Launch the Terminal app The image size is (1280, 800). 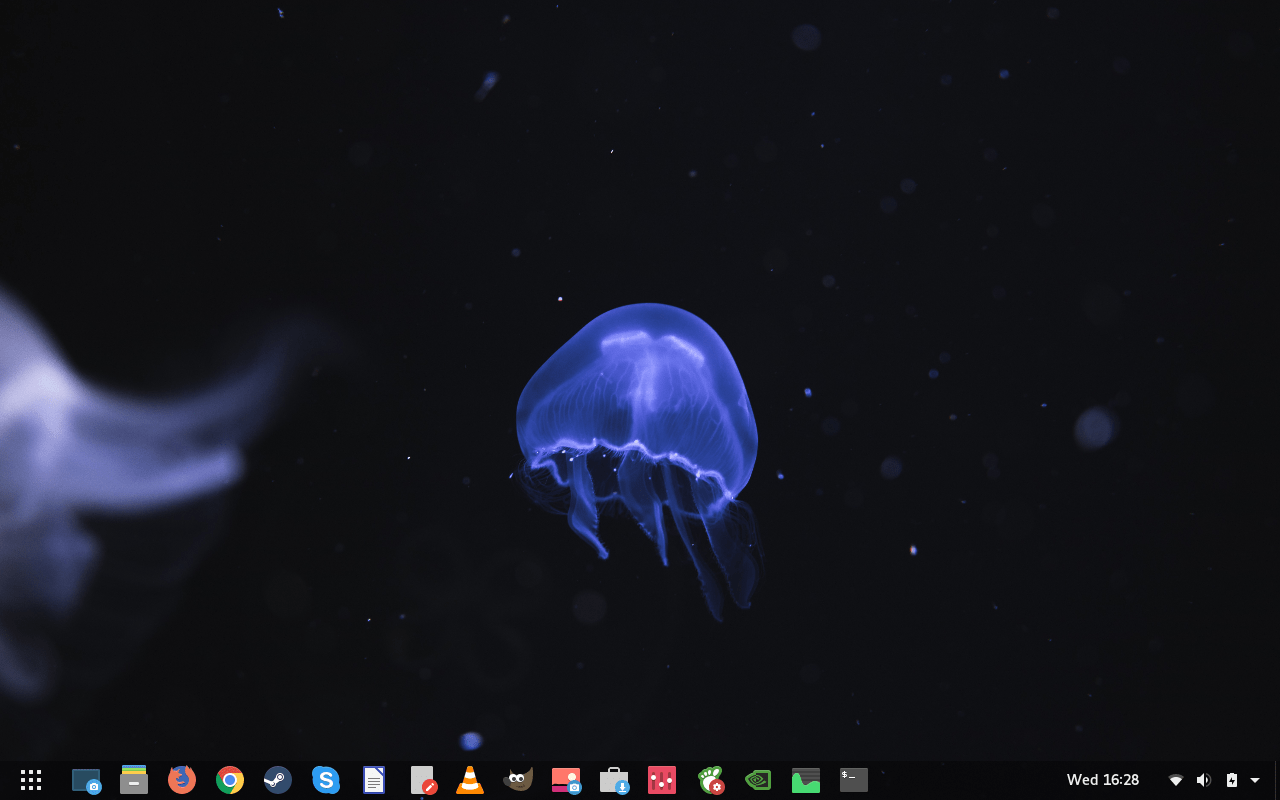point(854,780)
